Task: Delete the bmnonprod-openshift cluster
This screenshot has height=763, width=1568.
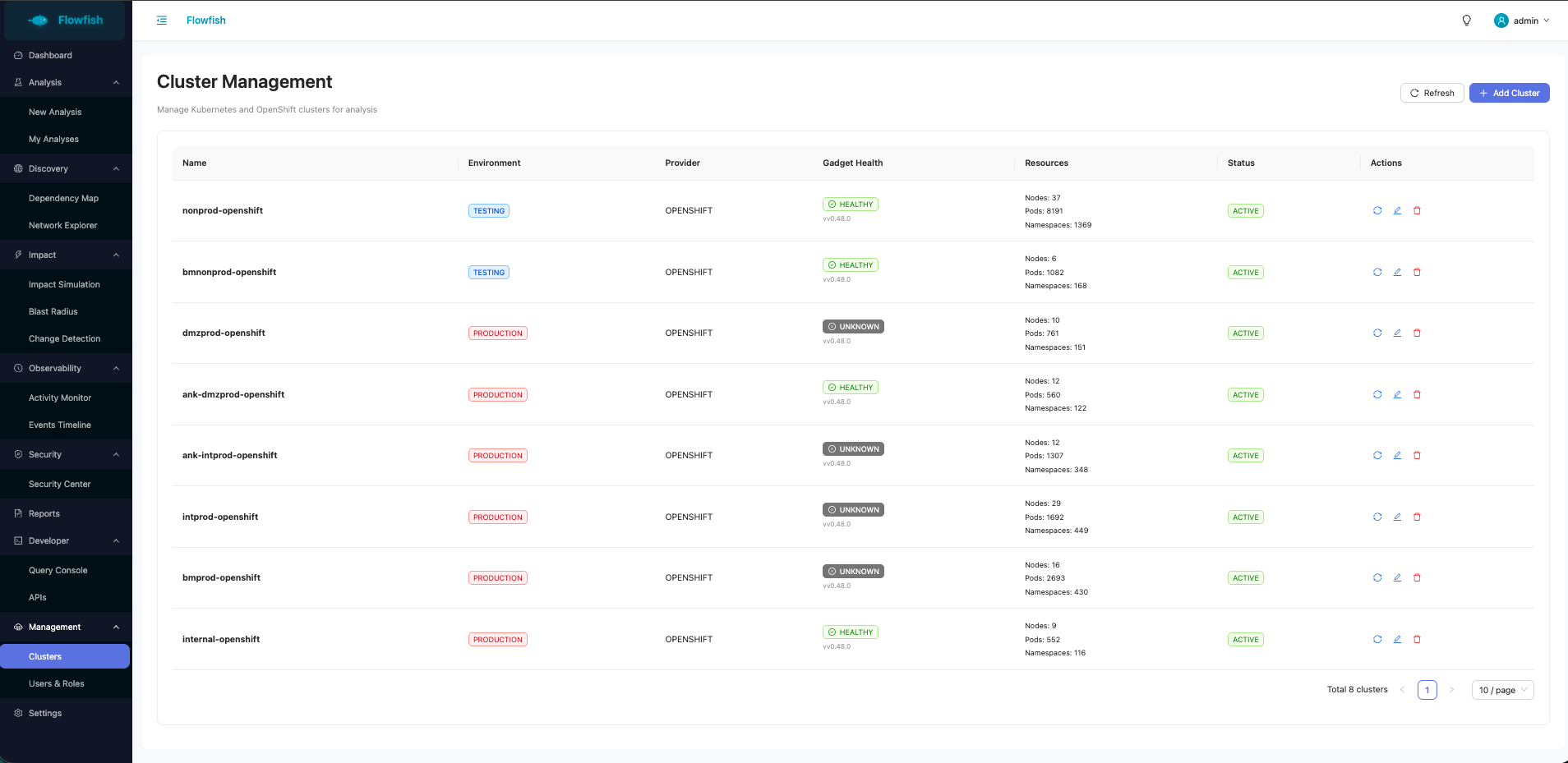Action: 1417,272
